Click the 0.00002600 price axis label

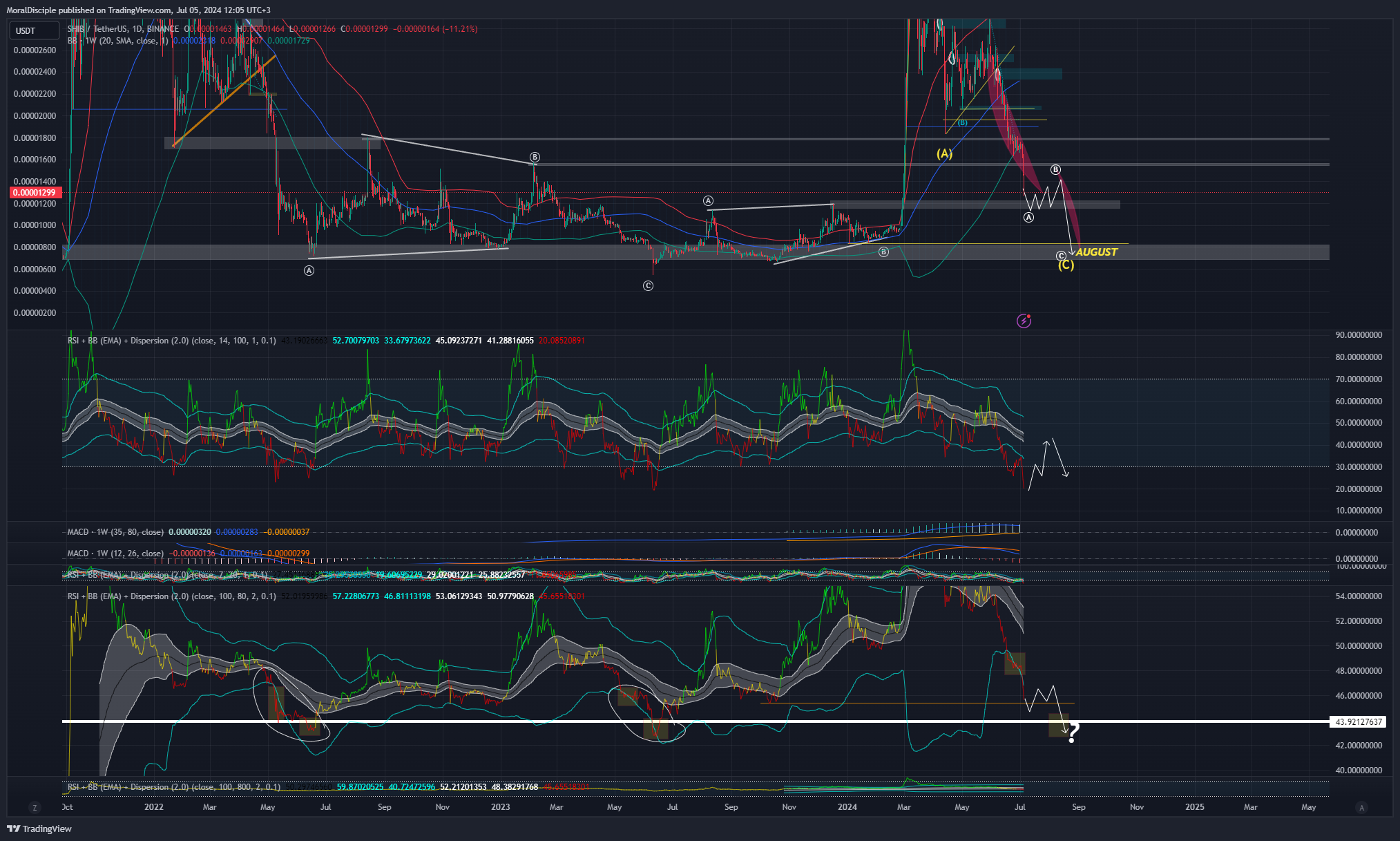pos(35,50)
